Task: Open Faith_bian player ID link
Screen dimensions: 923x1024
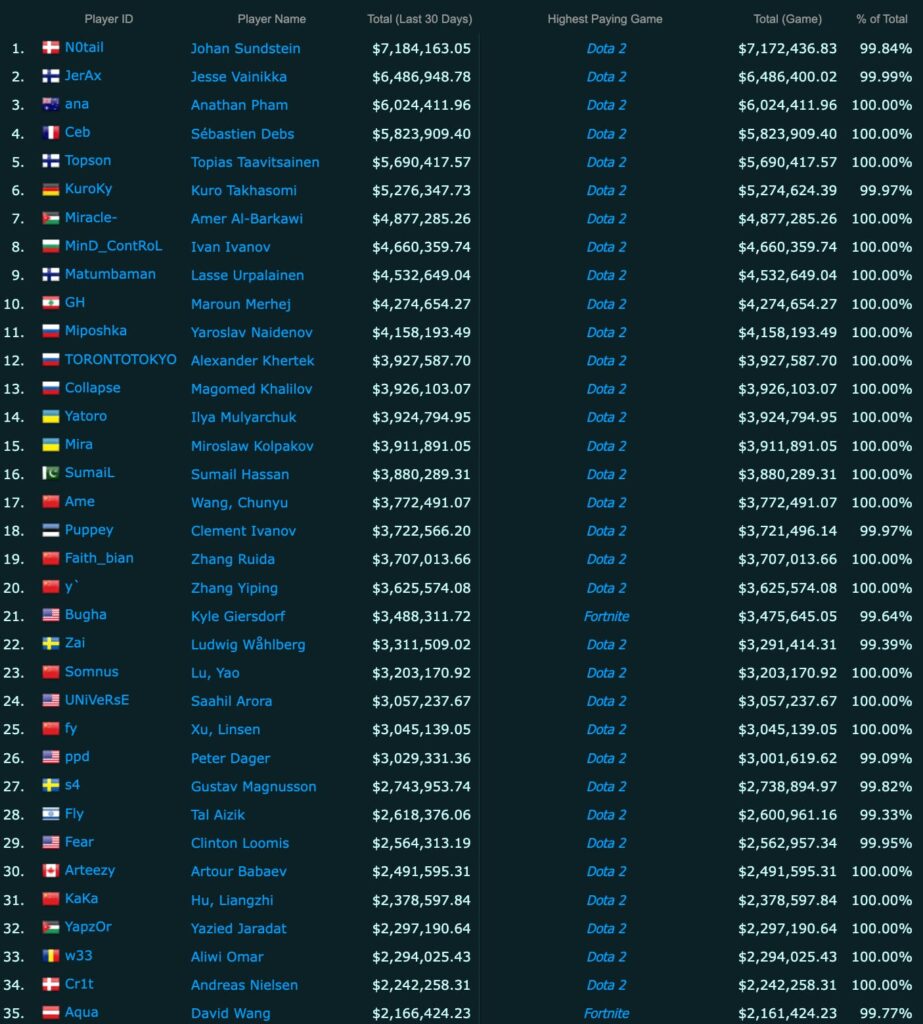Action: [99, 558]
